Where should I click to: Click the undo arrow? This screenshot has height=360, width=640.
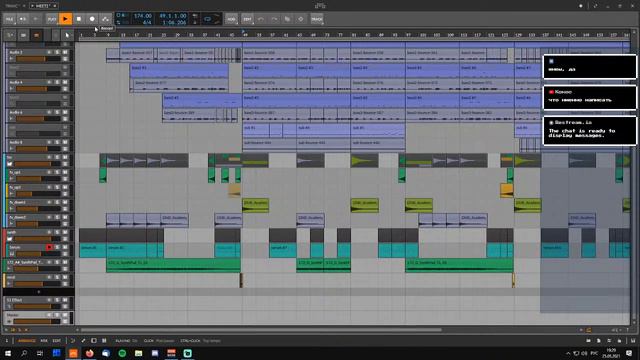(261, 19)
